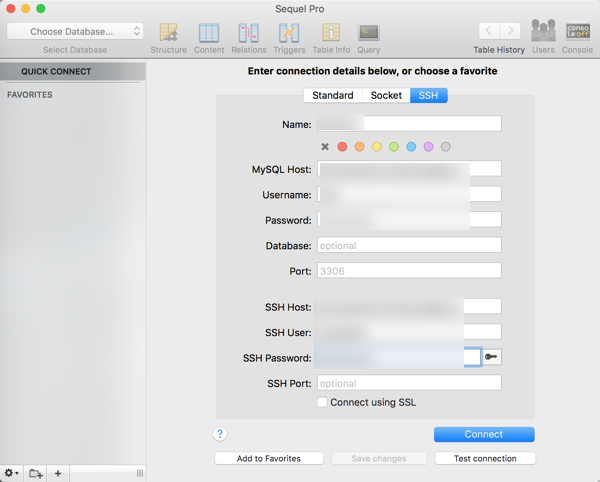Viewport: 600px width, 482px height.
Task: Click Test connection button
Action: (x=485, y=458)
